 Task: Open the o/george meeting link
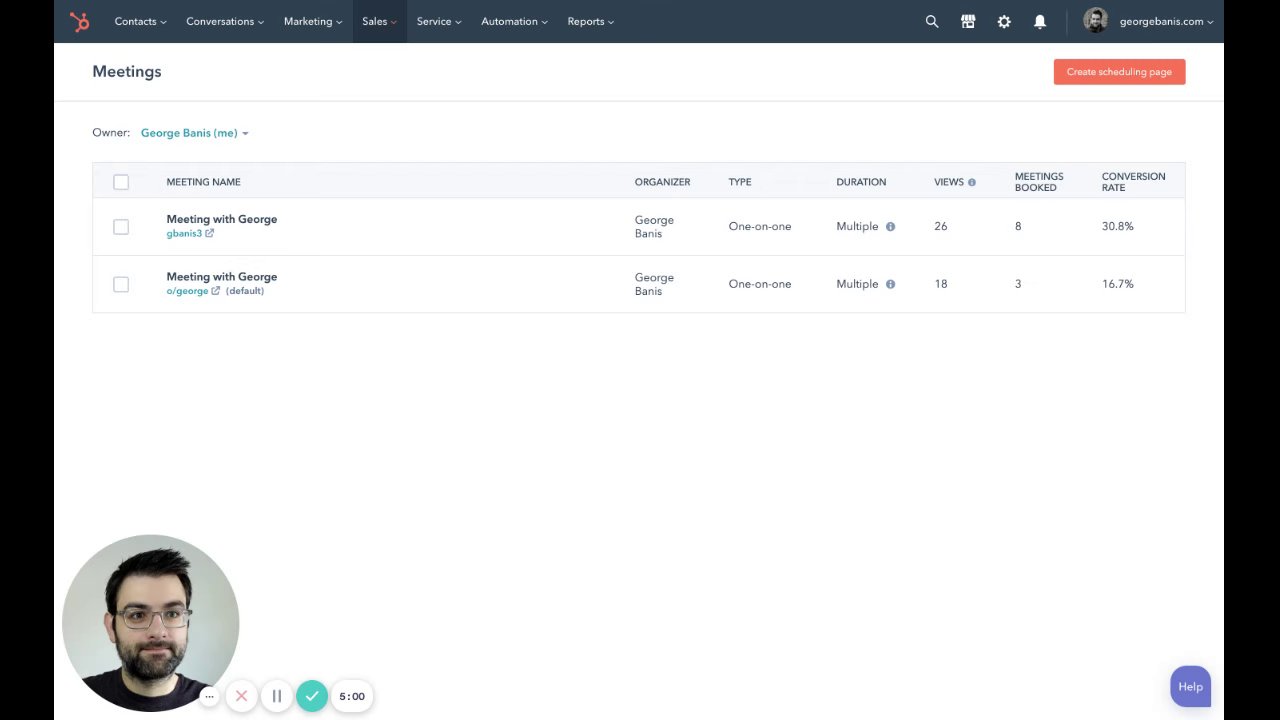tap(187, 291)
